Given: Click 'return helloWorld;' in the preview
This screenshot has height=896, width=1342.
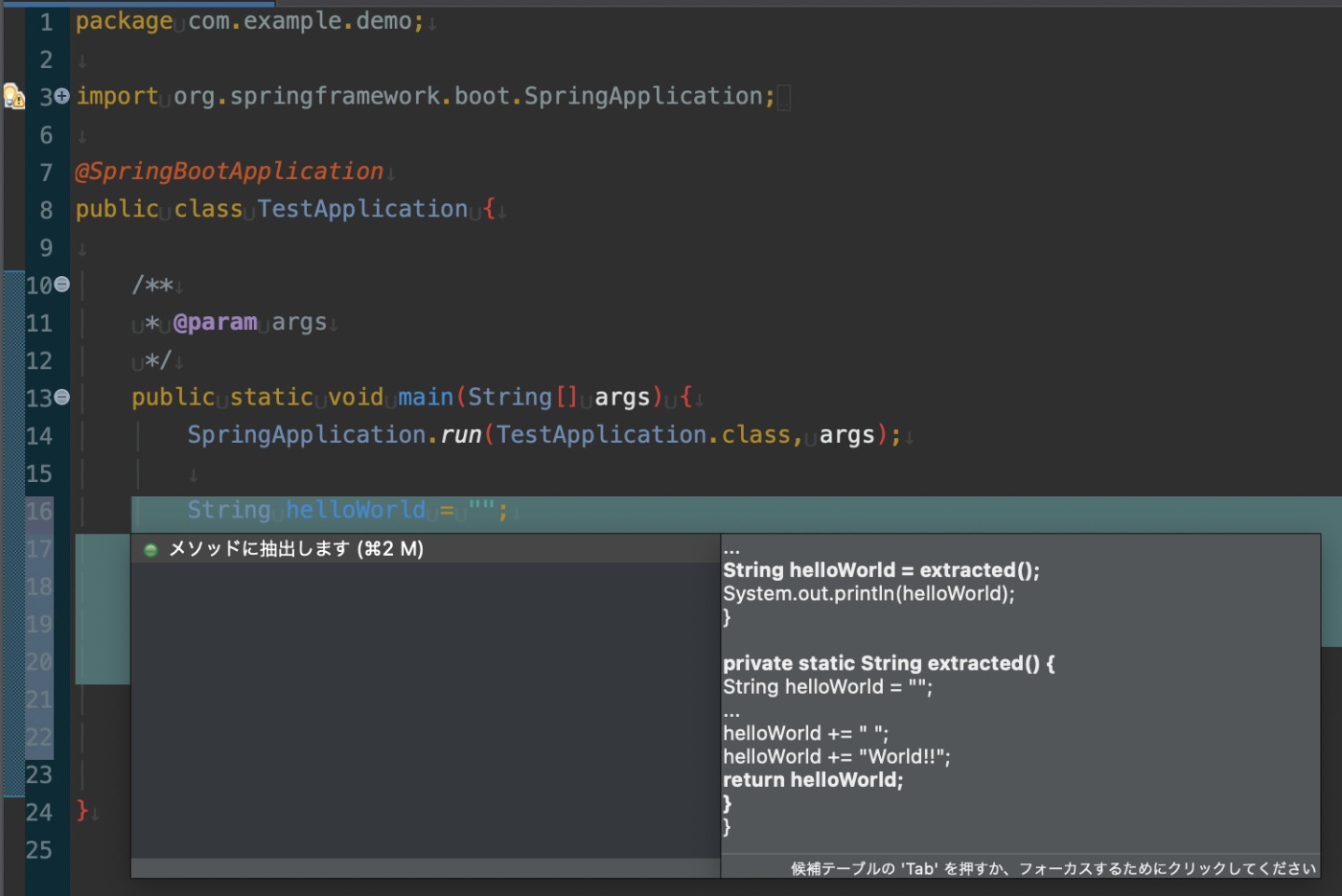Looking at the screenshot, I should click(x=813, y=780).
